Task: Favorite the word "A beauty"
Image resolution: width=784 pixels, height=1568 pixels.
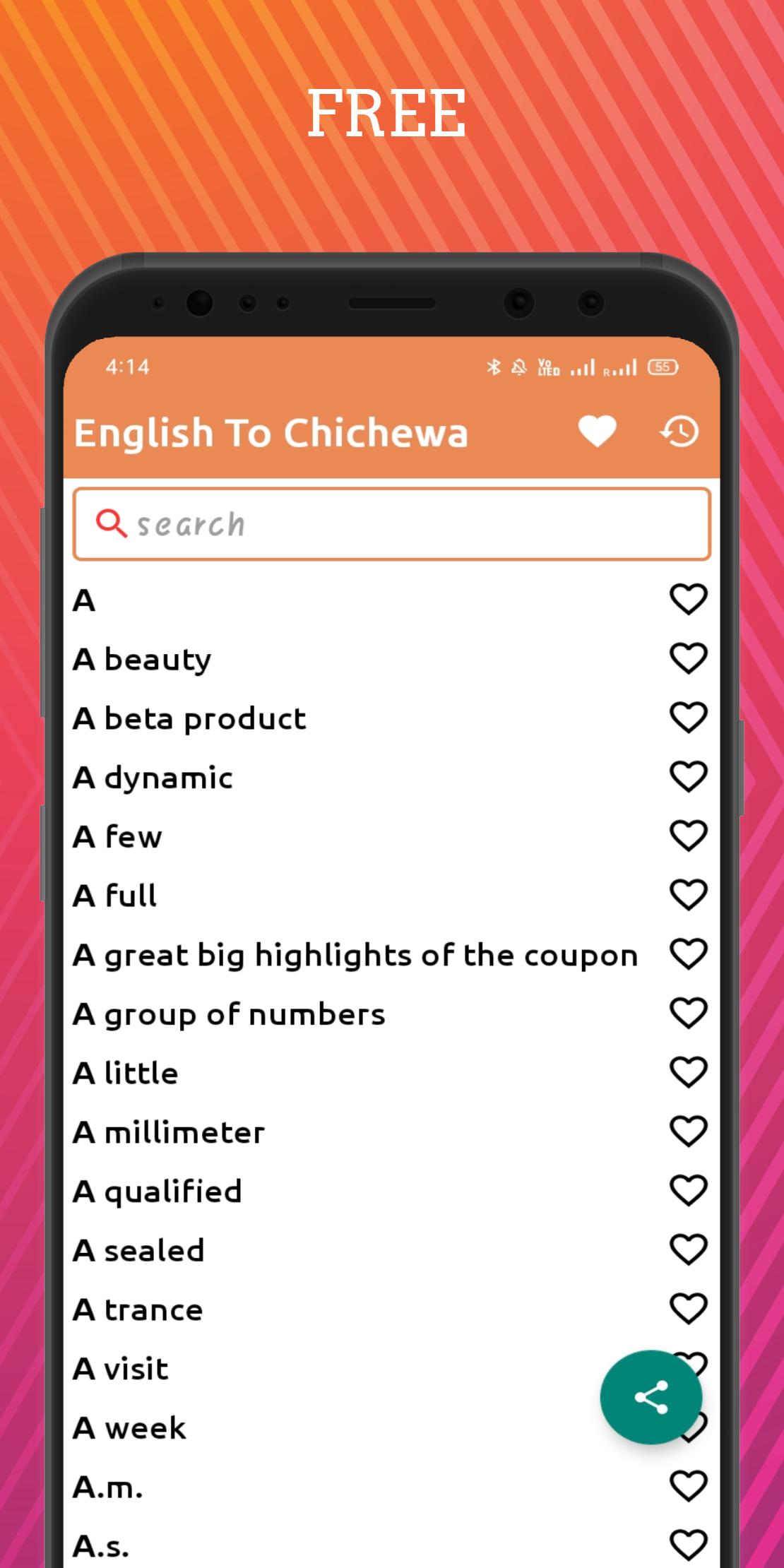Action: [x=688, y=659]
